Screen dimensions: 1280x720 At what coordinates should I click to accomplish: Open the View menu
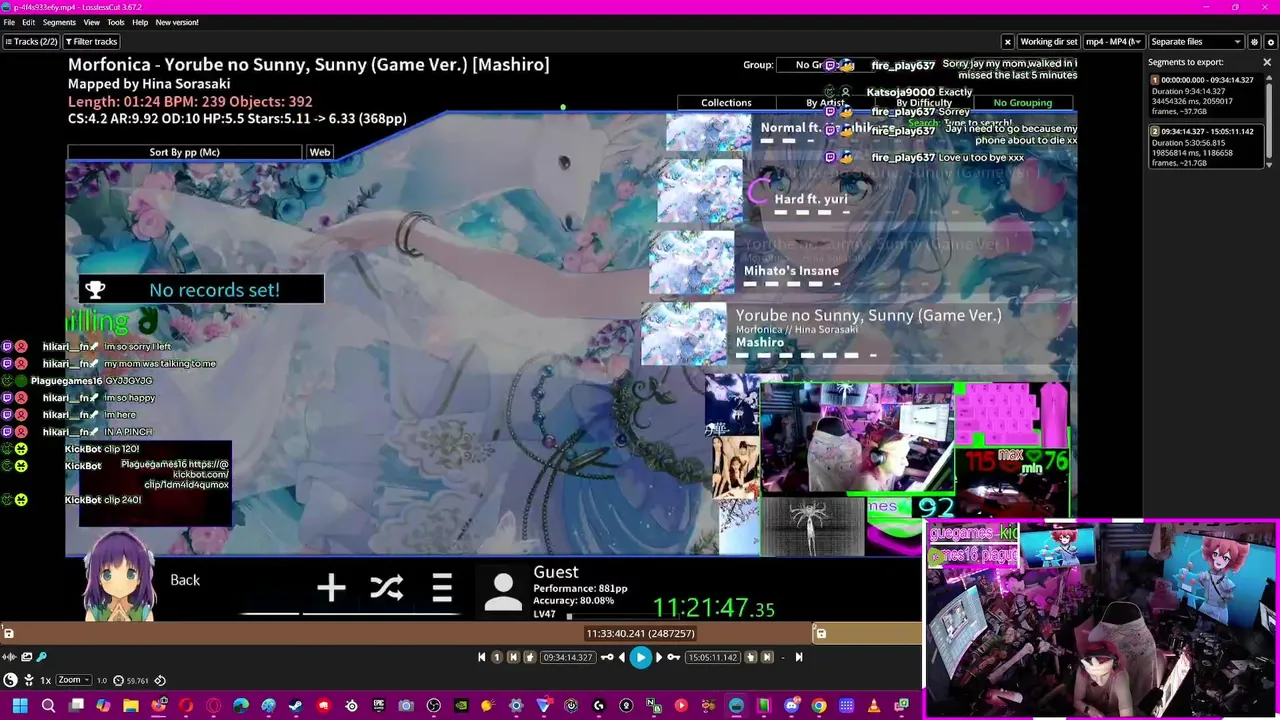[x=91, y=22]
